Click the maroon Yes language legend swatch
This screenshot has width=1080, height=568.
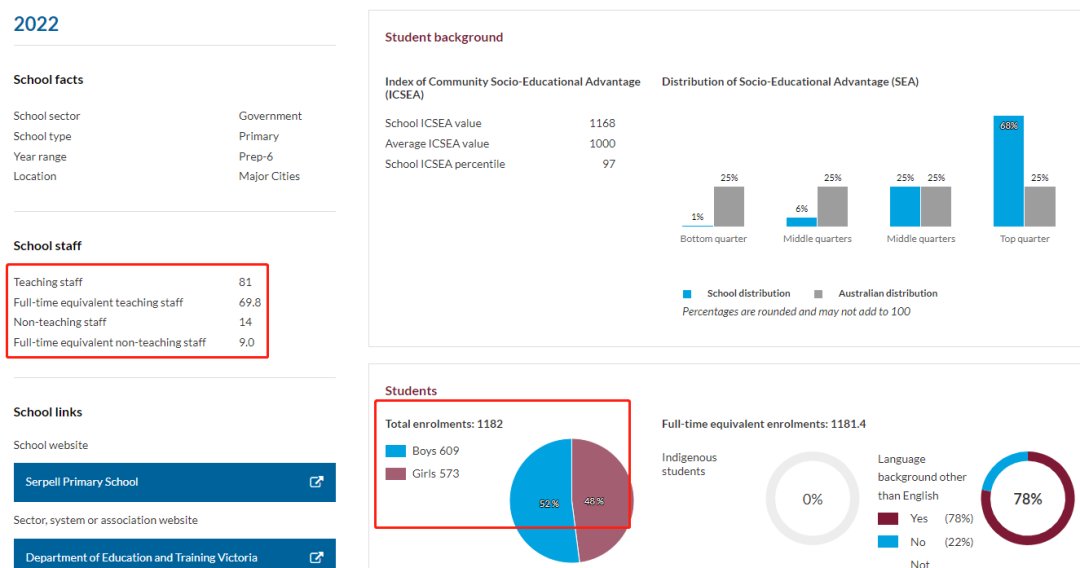click(x=887, y=518)
